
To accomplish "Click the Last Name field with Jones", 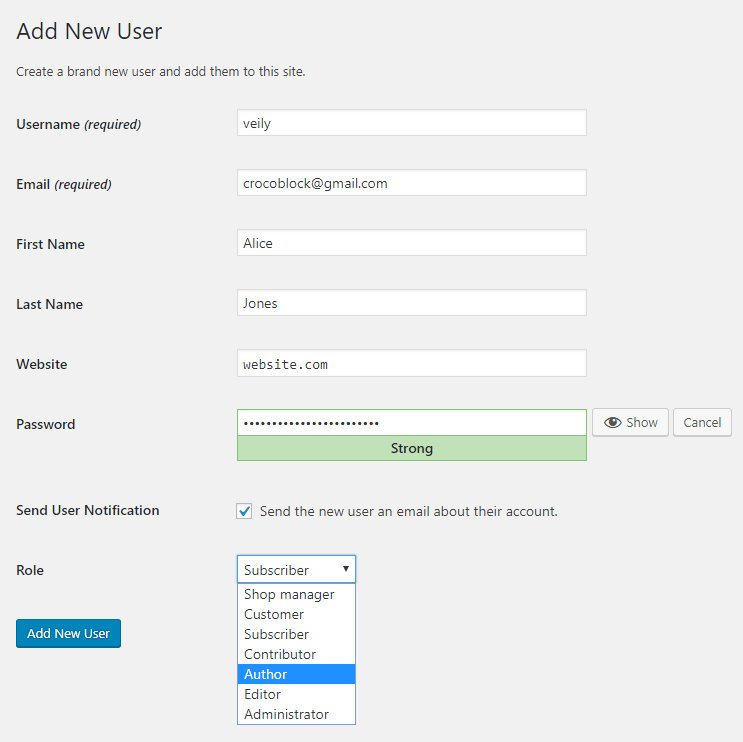I will click(x=412, y=303).
